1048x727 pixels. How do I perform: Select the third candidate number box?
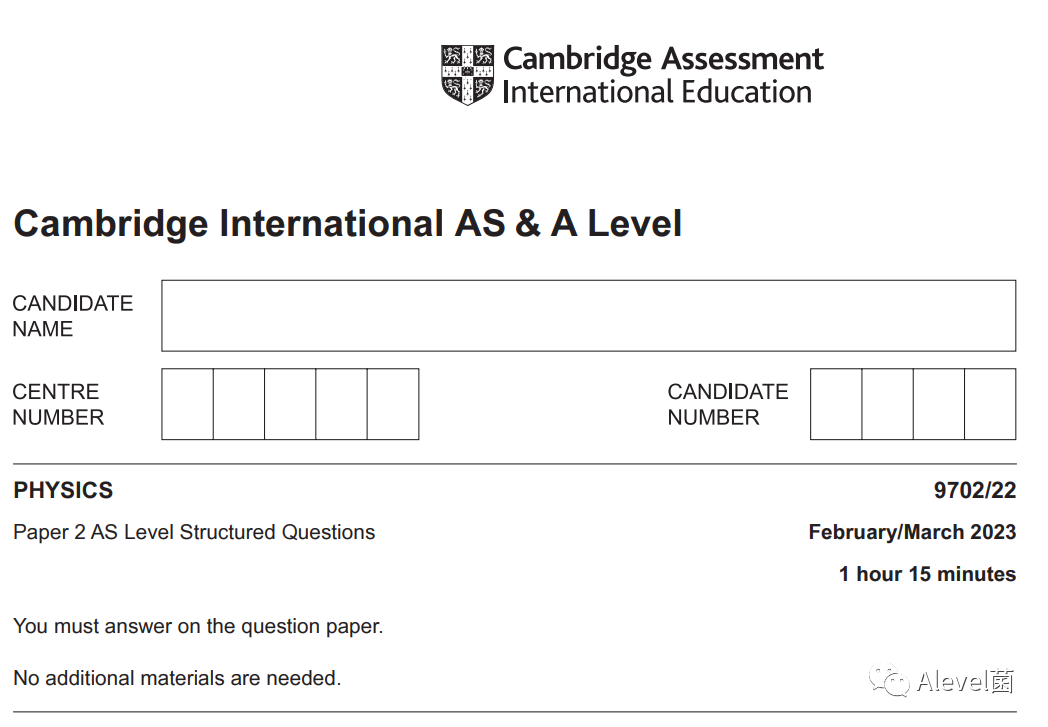(939, 404)
